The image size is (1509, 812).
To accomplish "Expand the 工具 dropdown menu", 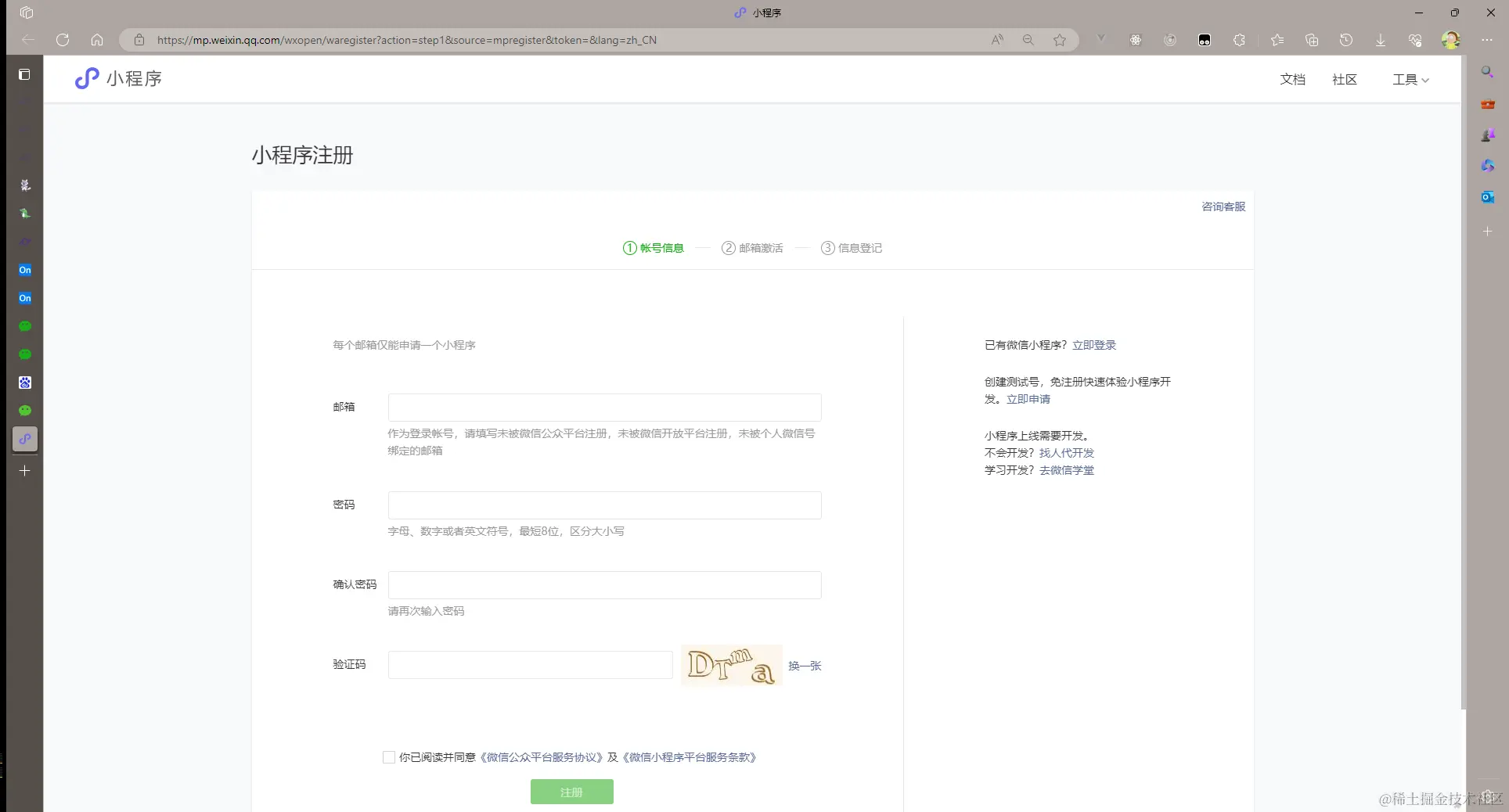I will [1410, 80].
